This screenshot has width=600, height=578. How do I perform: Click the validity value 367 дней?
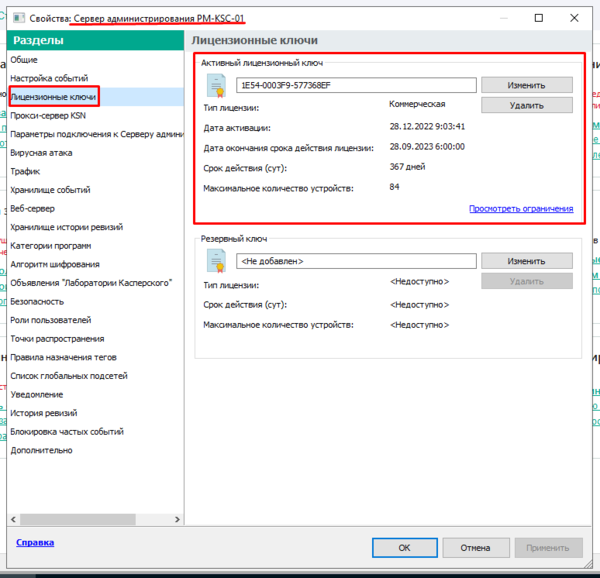pos(407,167)
